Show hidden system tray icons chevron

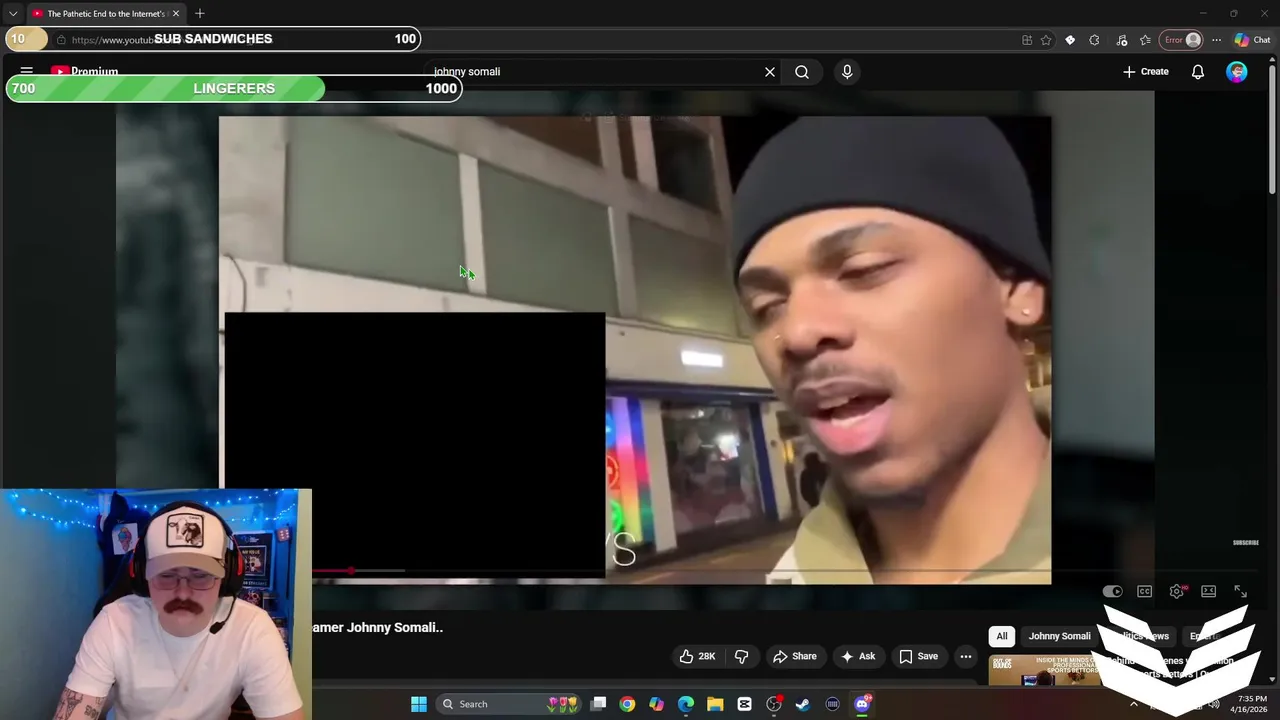tap(1133, 704)
